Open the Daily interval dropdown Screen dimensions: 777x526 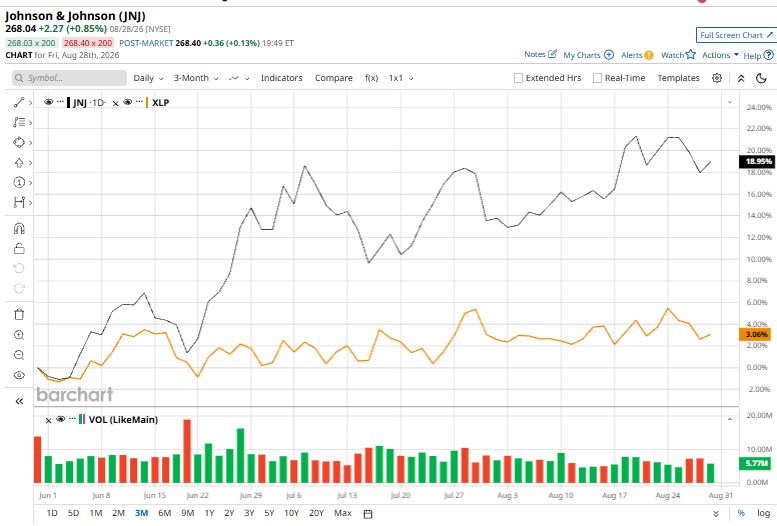[148, 78]
